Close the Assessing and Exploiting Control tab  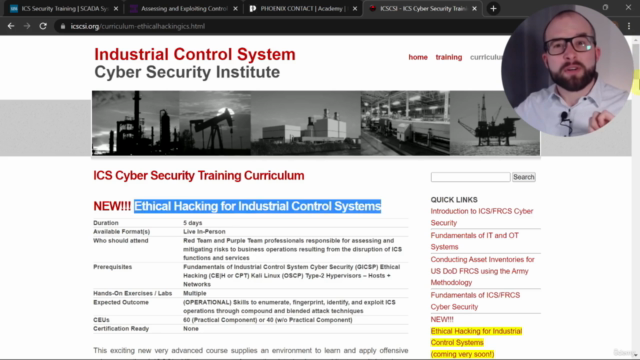click(x=236, y=9)
